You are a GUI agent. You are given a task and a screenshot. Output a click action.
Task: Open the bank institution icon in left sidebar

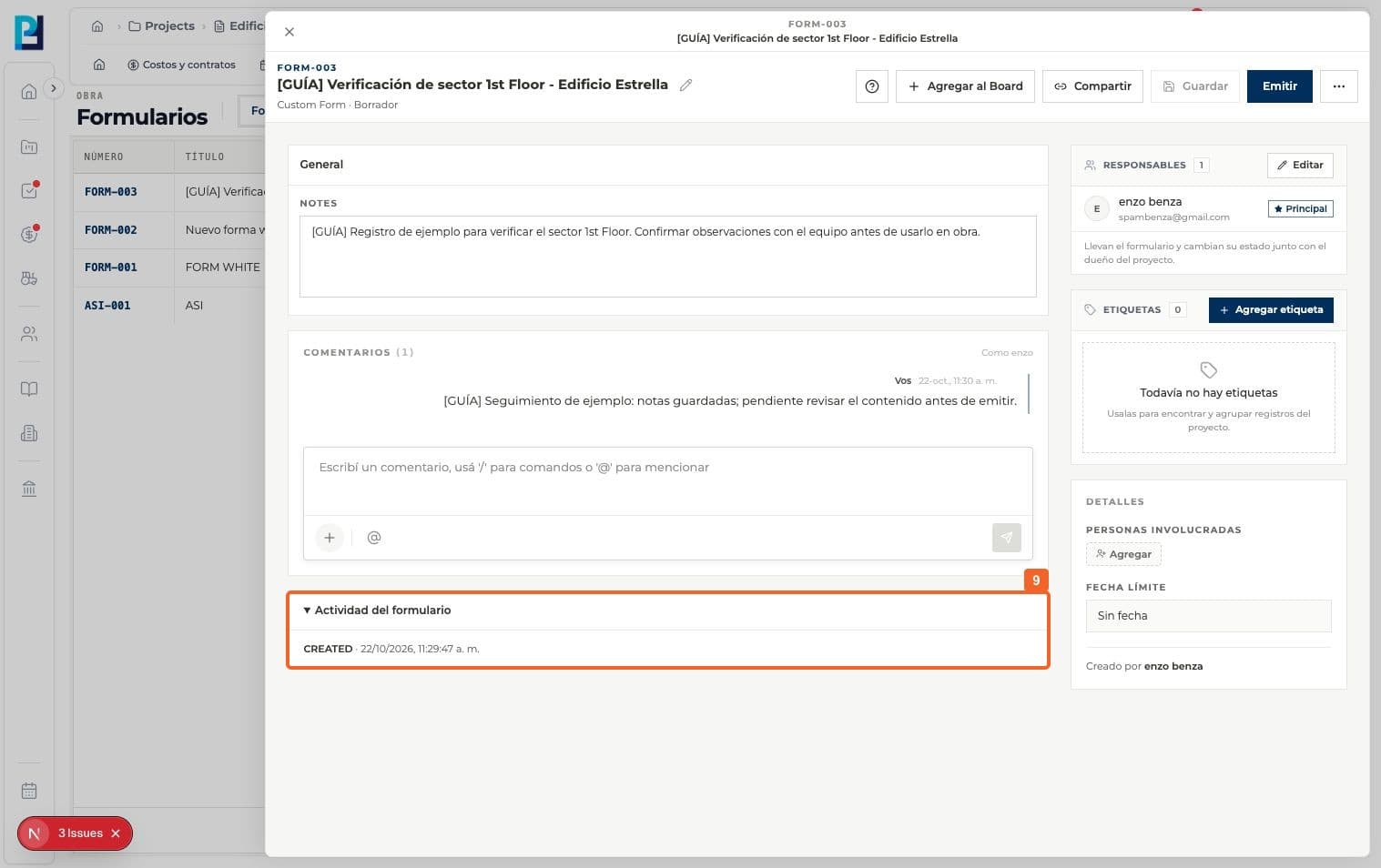point(29,490)
